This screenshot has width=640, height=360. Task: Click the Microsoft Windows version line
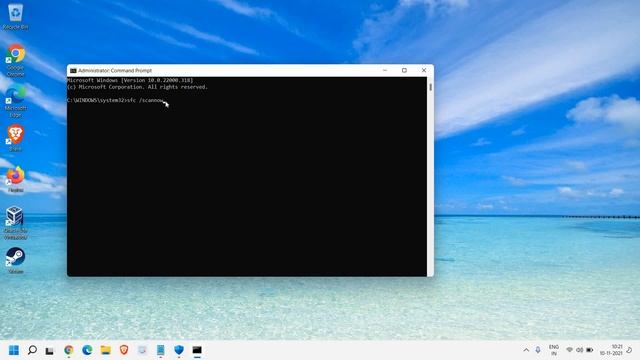coord(130,80)
